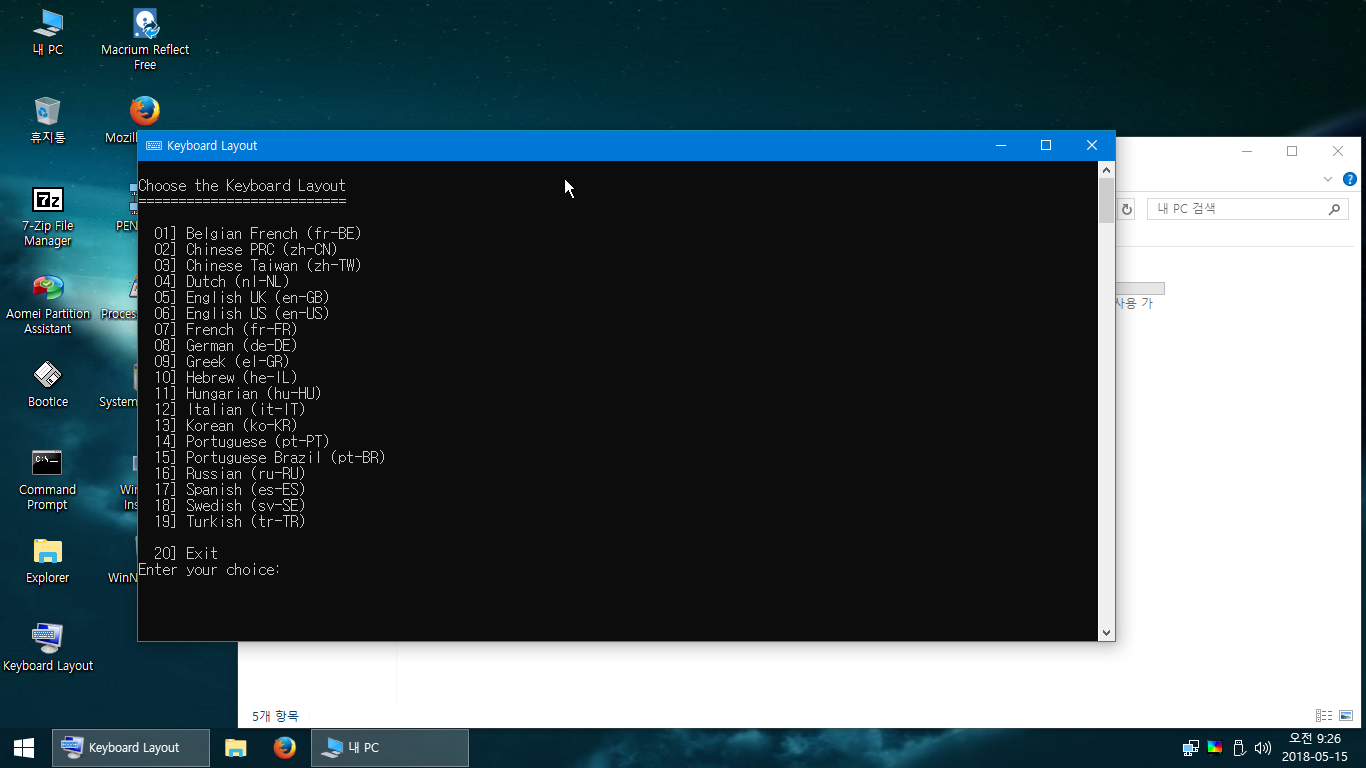Screen dimensions: 1366x768
Task: Switch to details view in 내 PC window
Action: [x=1324, y=715]
